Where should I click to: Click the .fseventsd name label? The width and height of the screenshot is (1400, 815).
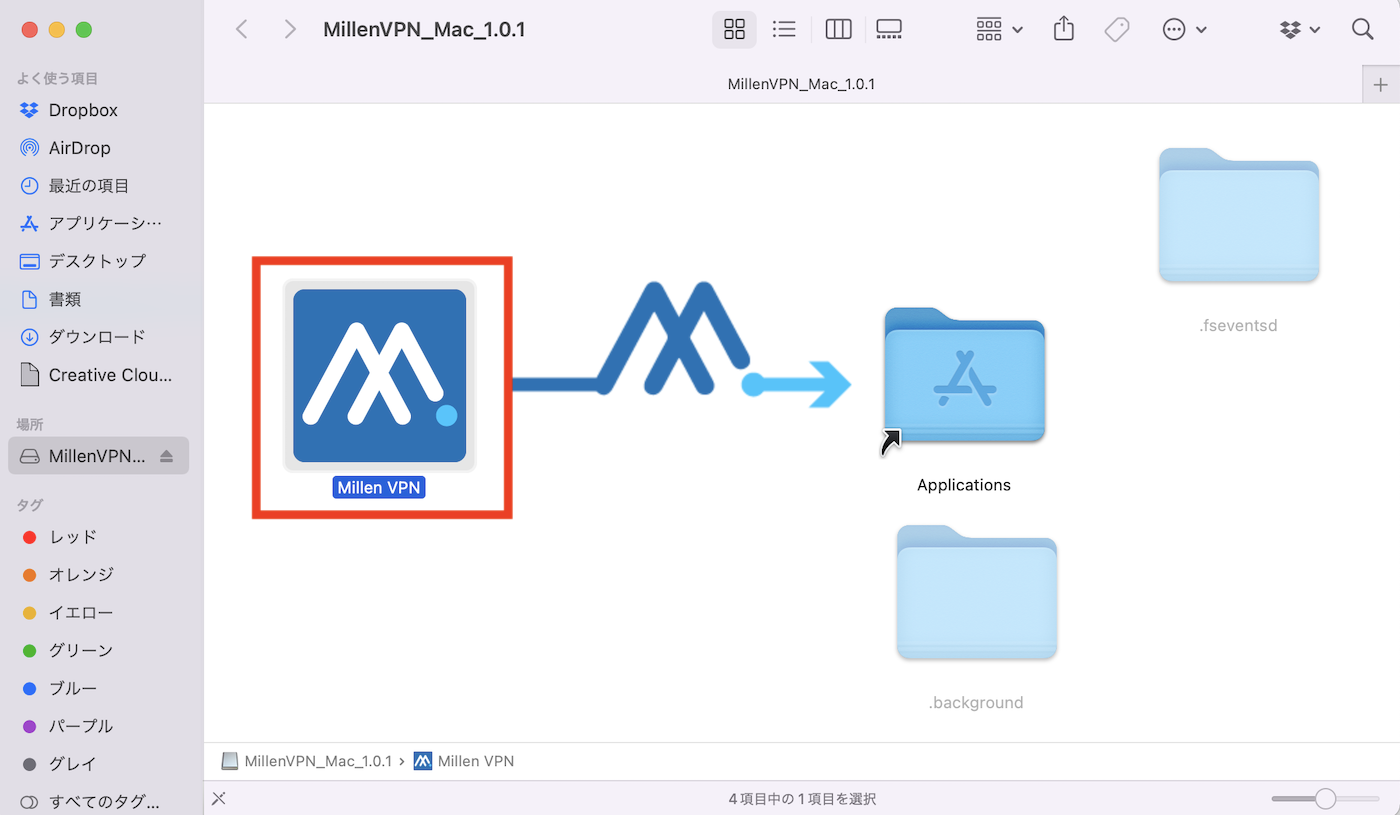pyautogui.click(x=1238, y=325)
